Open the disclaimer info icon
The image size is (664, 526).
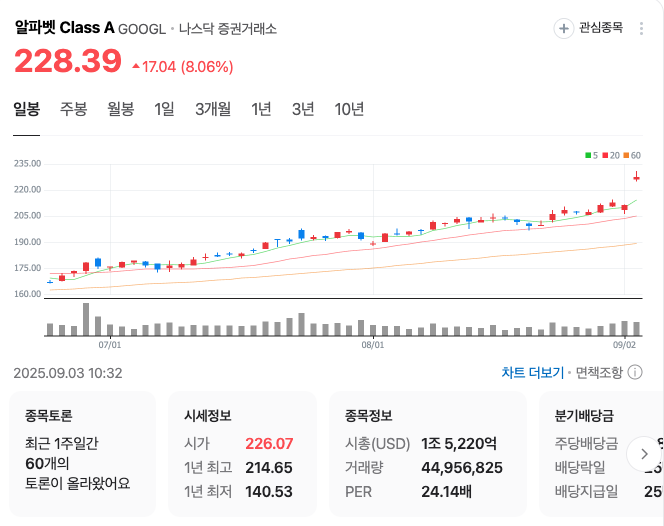635,372
